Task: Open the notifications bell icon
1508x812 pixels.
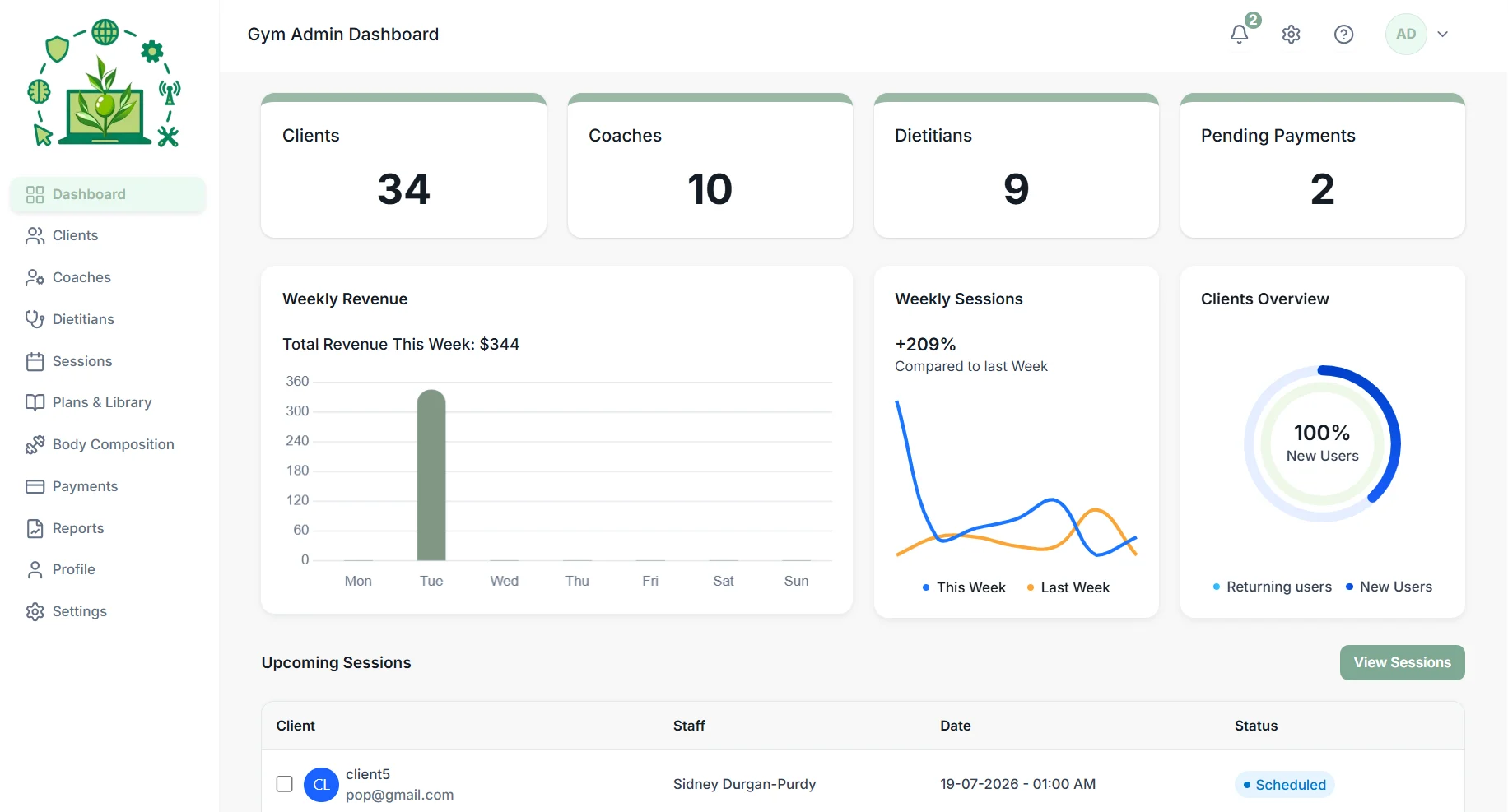Action: (1239, 34)
